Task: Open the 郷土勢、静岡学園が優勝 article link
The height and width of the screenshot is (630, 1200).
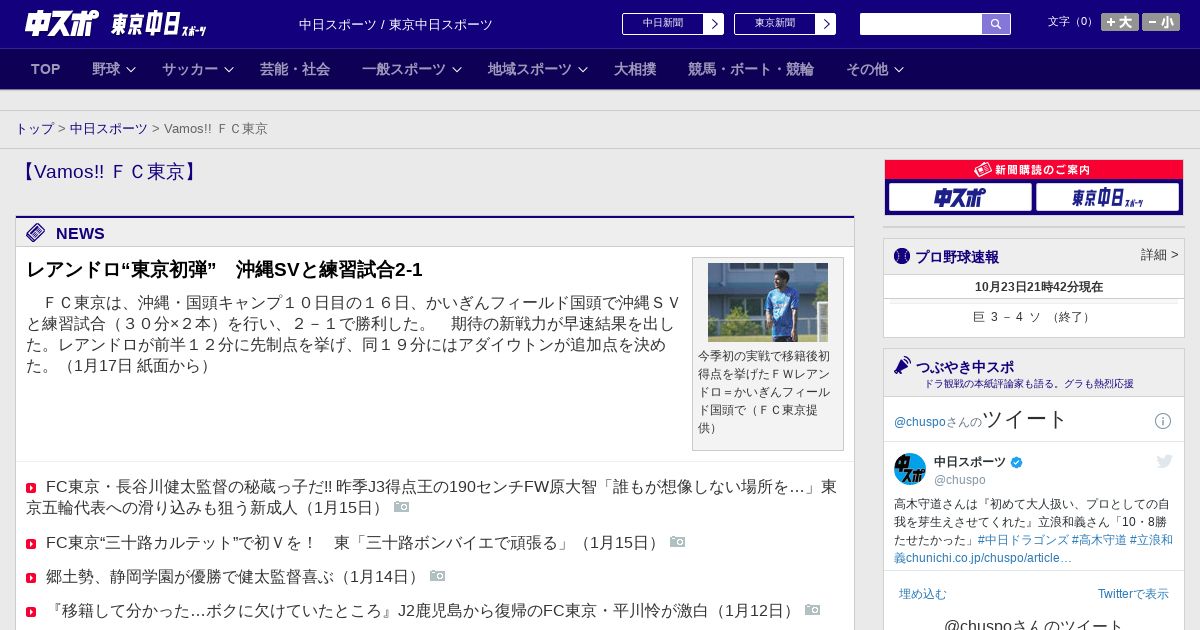Action: (235, 577)
